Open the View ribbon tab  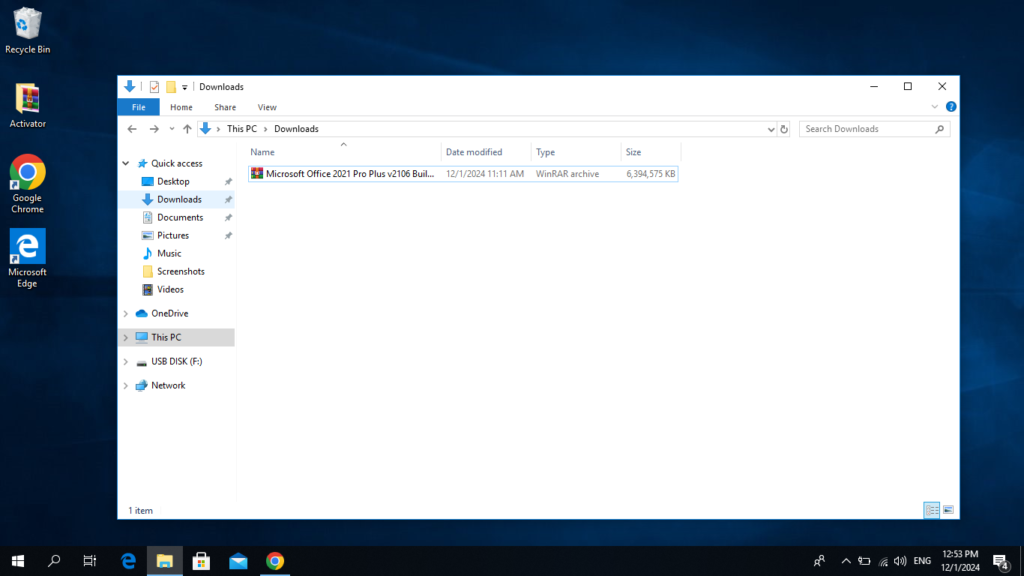(x=266, y=107)
